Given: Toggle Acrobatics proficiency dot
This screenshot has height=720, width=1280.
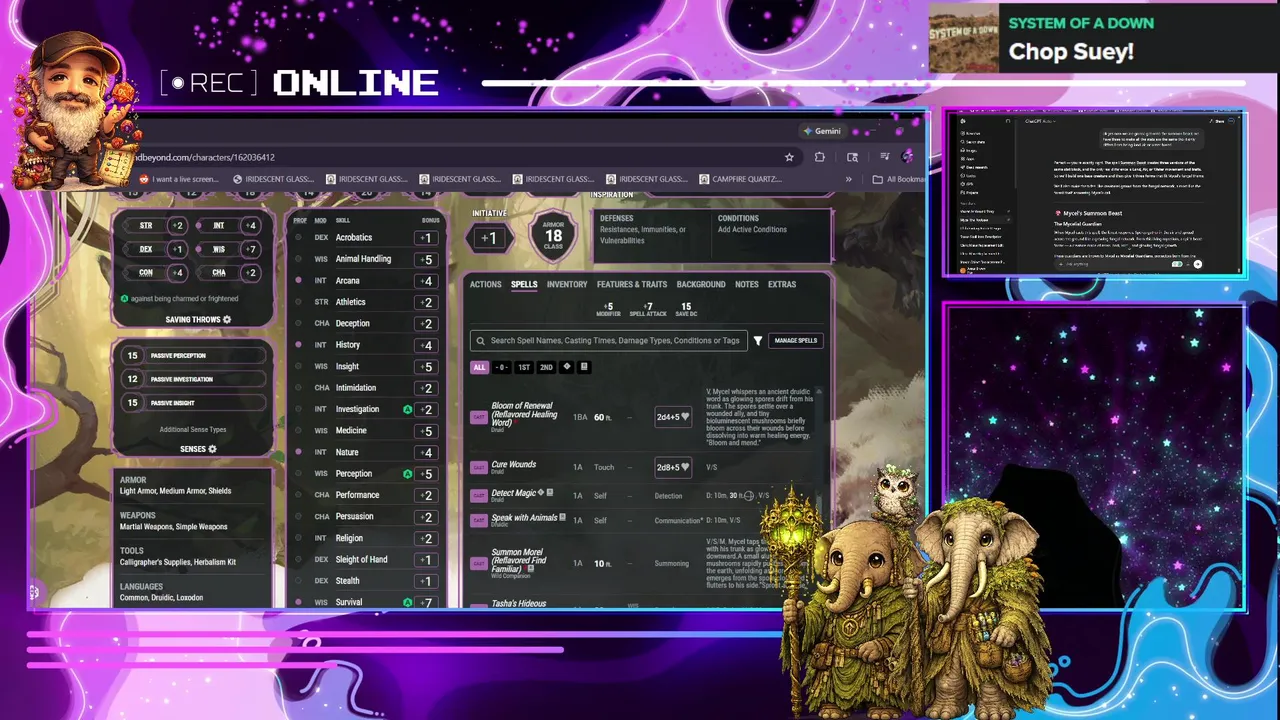Looking at the screenshot, I should point(298,238).
